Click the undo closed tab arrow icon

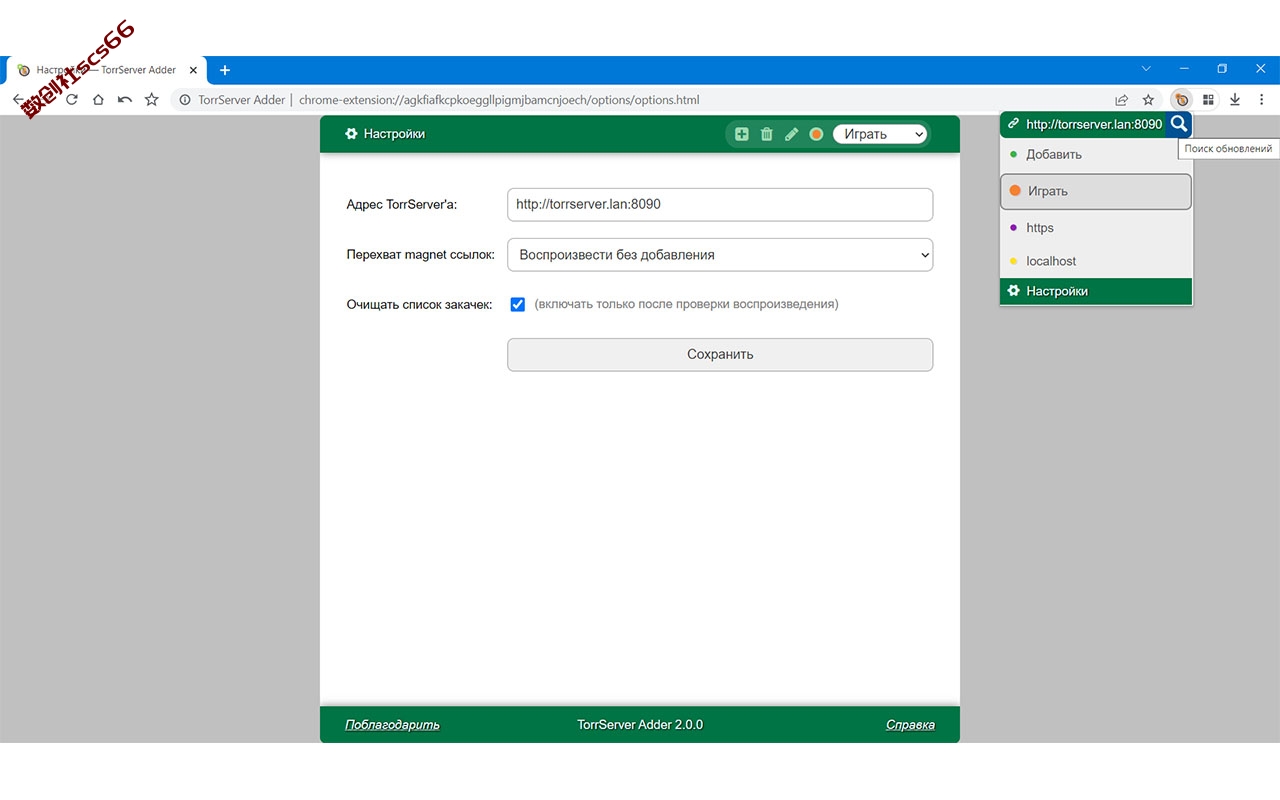click(x=125, y=100)
